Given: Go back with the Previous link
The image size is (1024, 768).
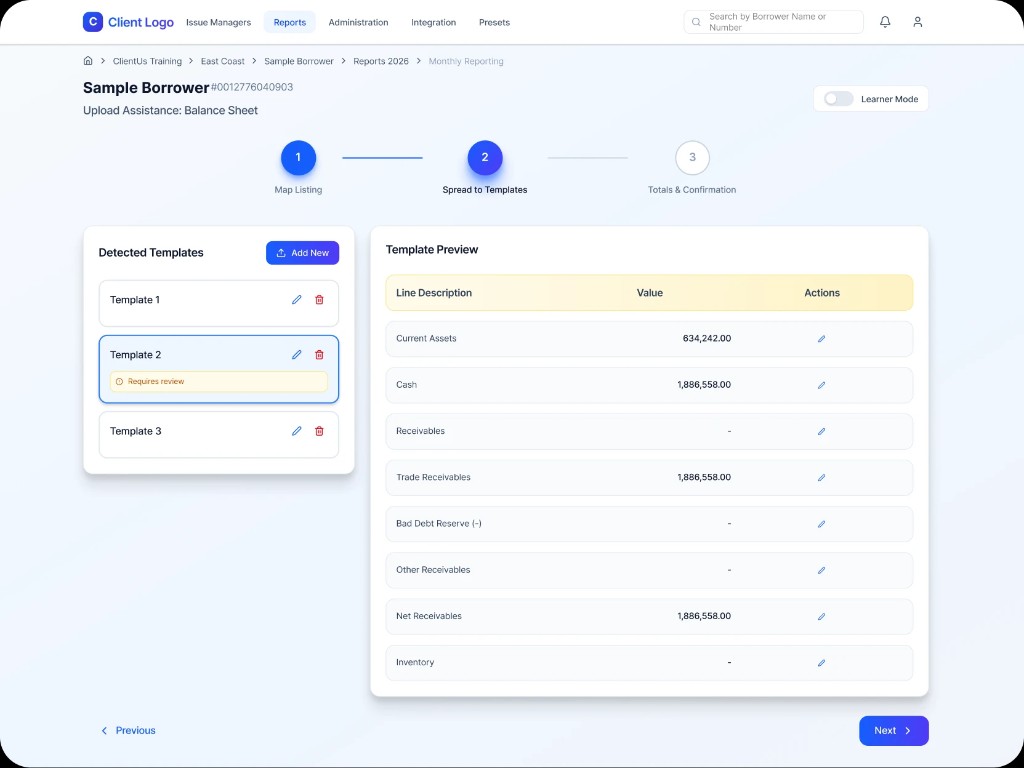Looking at the screenshot, I should [x=128, y=731].
